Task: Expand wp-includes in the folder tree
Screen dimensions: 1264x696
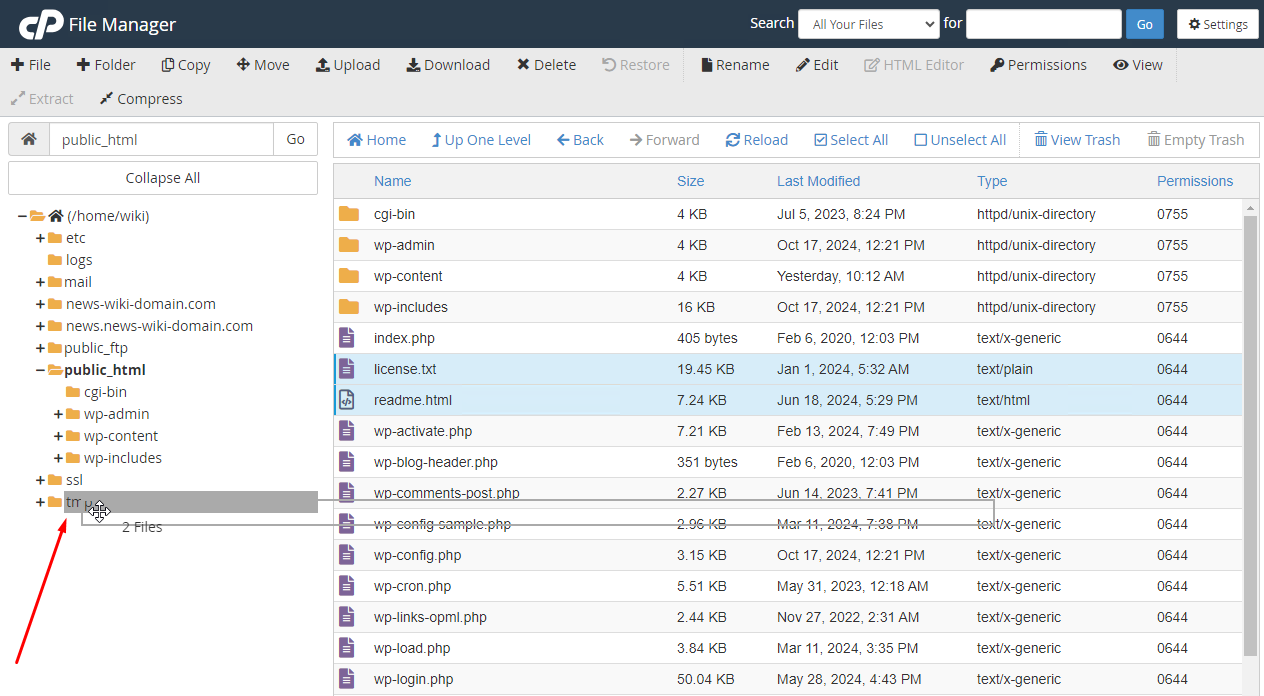Action: 58,458
